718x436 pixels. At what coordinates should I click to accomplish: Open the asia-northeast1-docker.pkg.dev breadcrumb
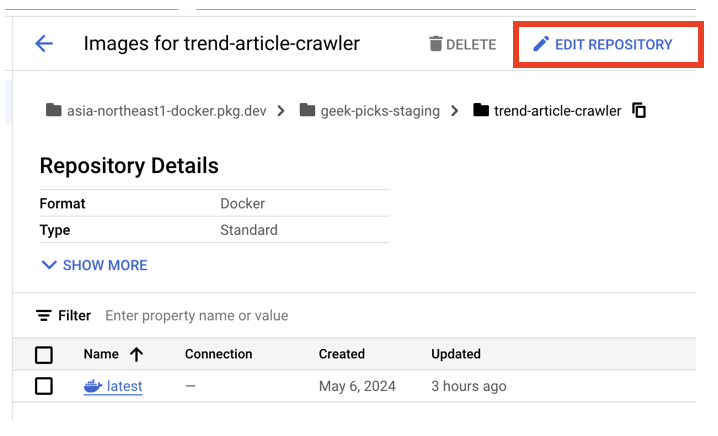pos(166,111)
